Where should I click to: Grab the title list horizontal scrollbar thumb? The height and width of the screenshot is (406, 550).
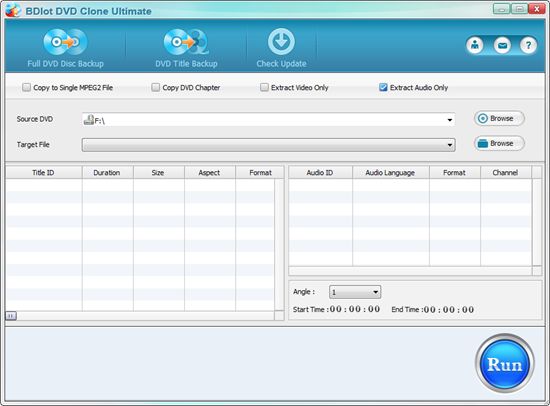click(11, 316)
